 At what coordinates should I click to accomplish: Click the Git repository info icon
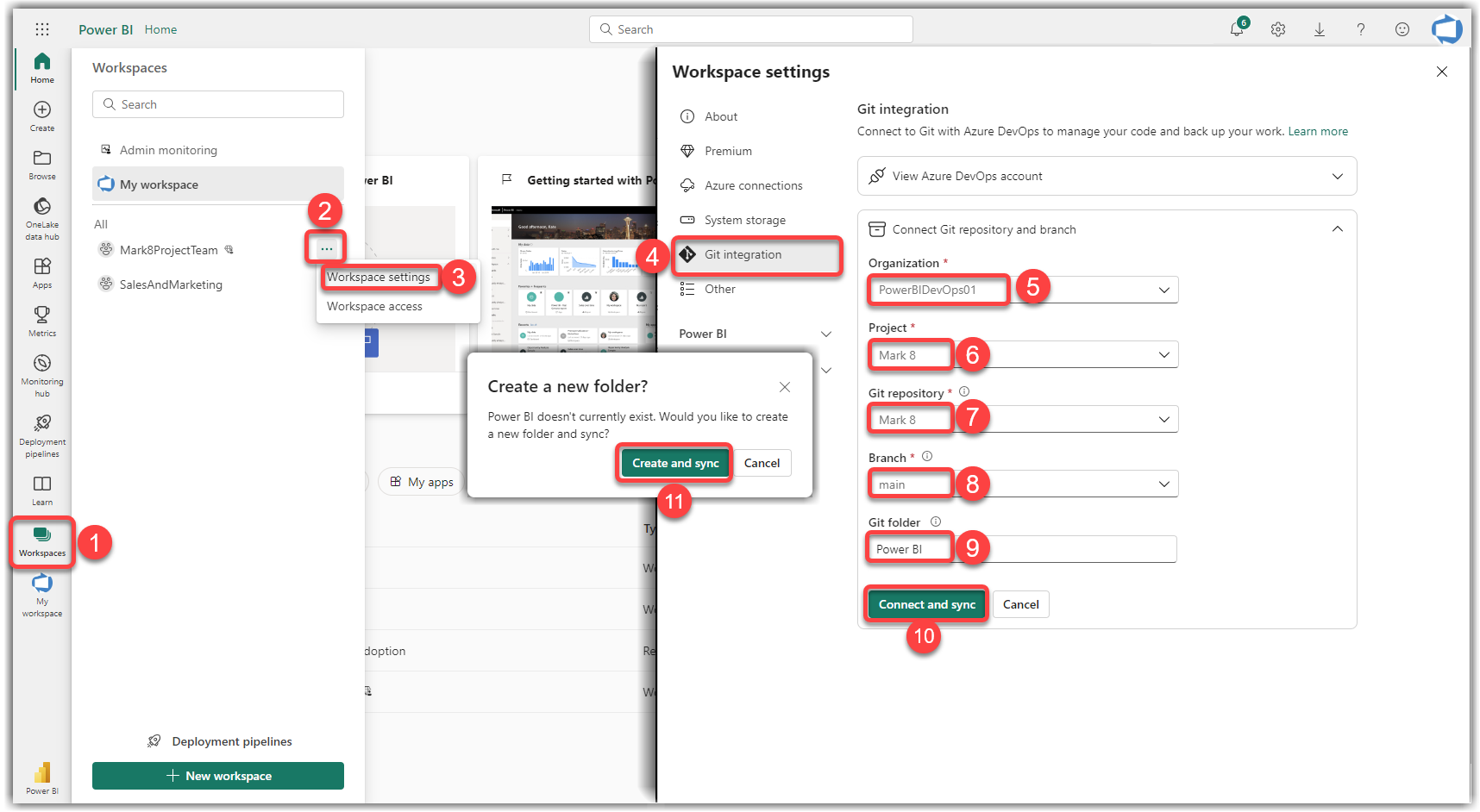click(x=964, y=391)
